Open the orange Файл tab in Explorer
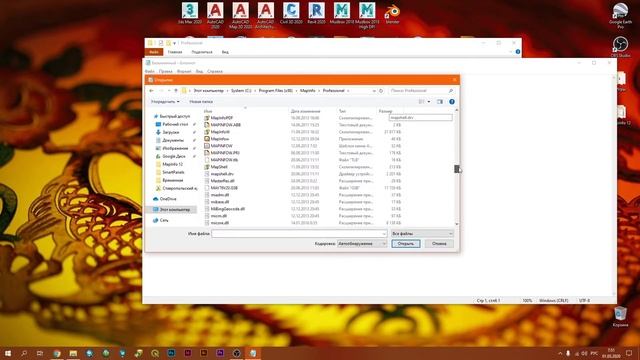Screen dimensions: 640x360 (x=154, y=52)
